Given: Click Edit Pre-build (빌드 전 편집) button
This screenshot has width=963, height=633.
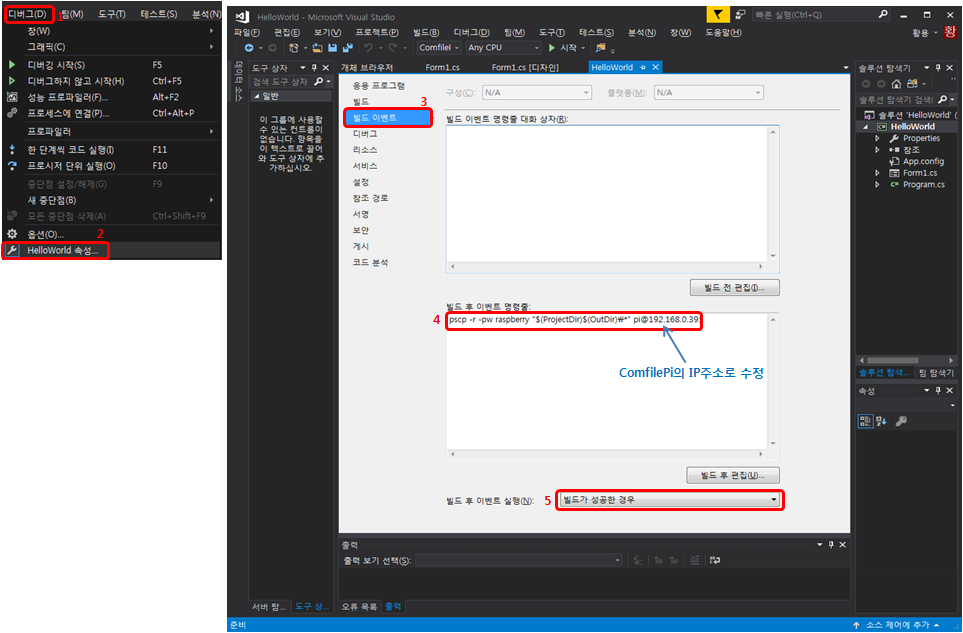Looking at the screenshot, I should click(734, 288).
